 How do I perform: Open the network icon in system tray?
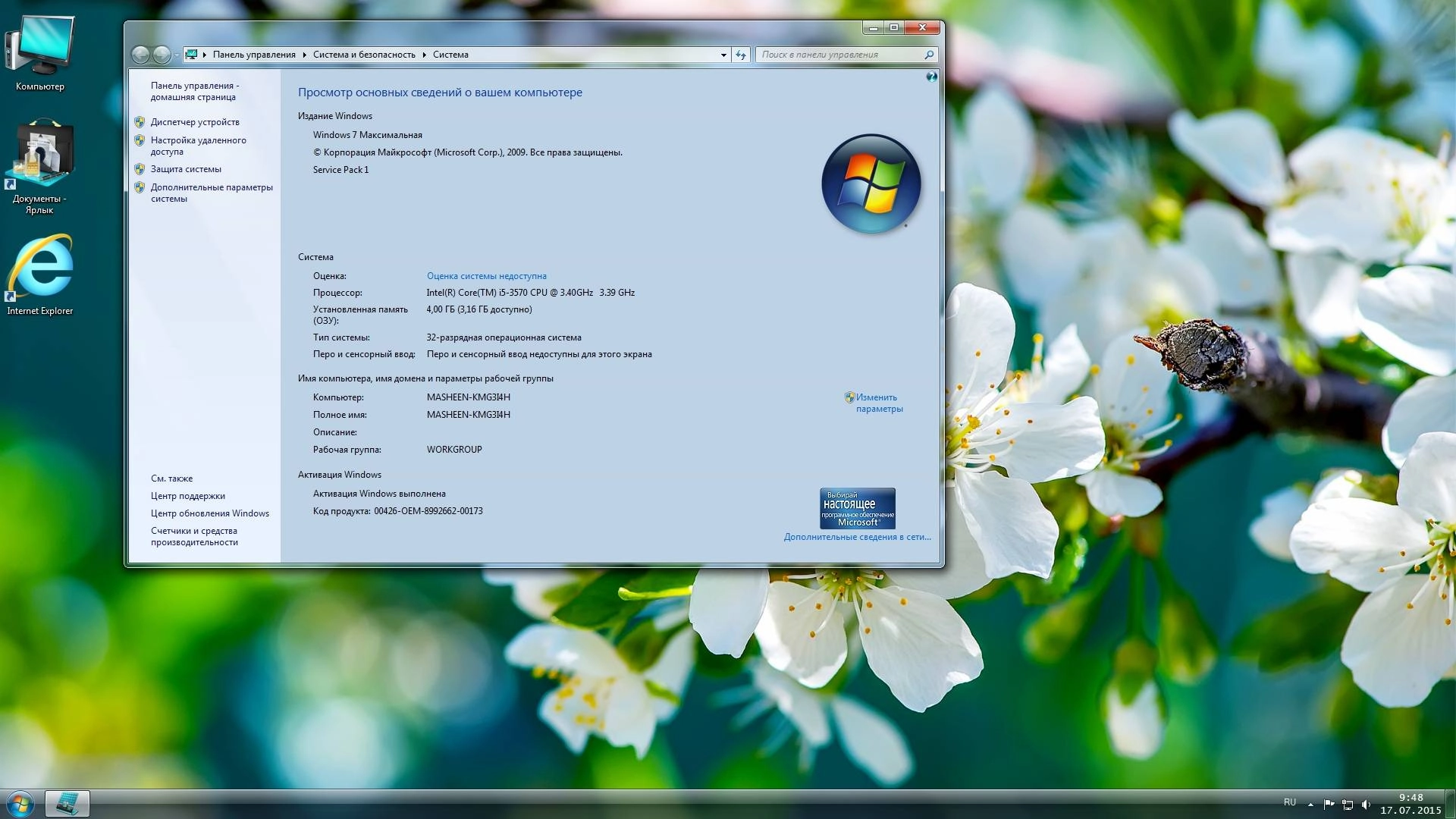(x=1348, y=804)
